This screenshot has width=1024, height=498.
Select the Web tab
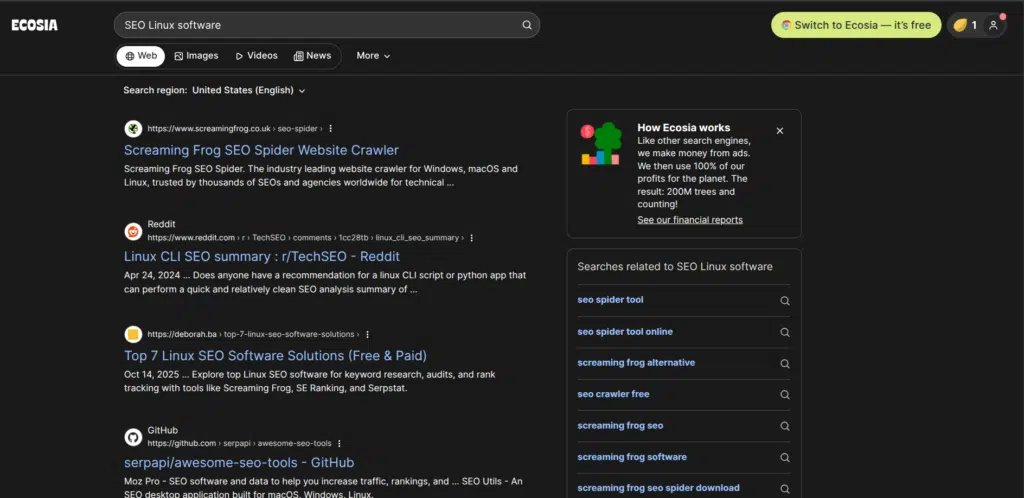coord(141,56)
